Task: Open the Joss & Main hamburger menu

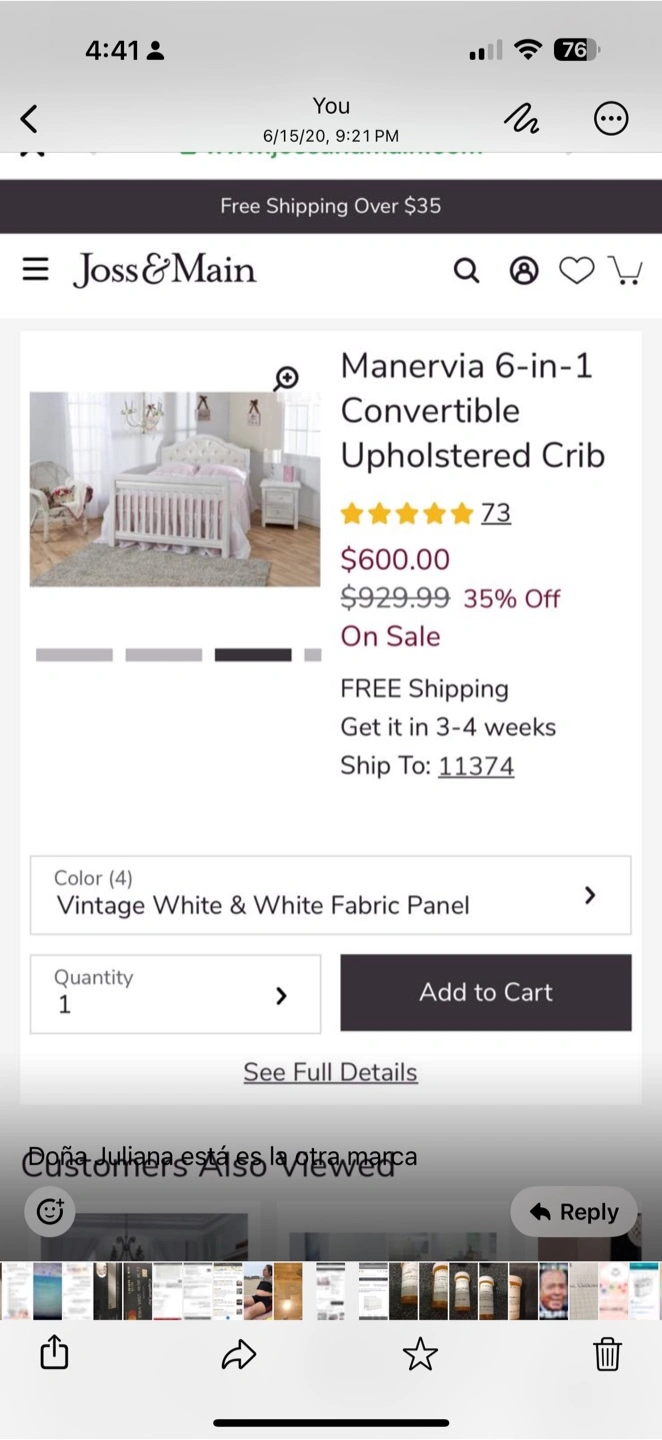Action: pos(36,269)
